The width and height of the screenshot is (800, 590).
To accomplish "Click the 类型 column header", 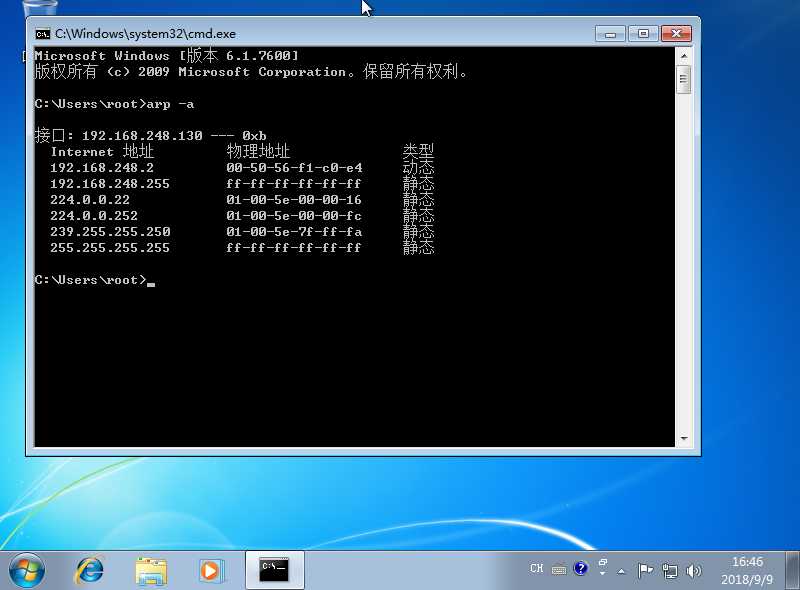I will click(x=418, y=151).
